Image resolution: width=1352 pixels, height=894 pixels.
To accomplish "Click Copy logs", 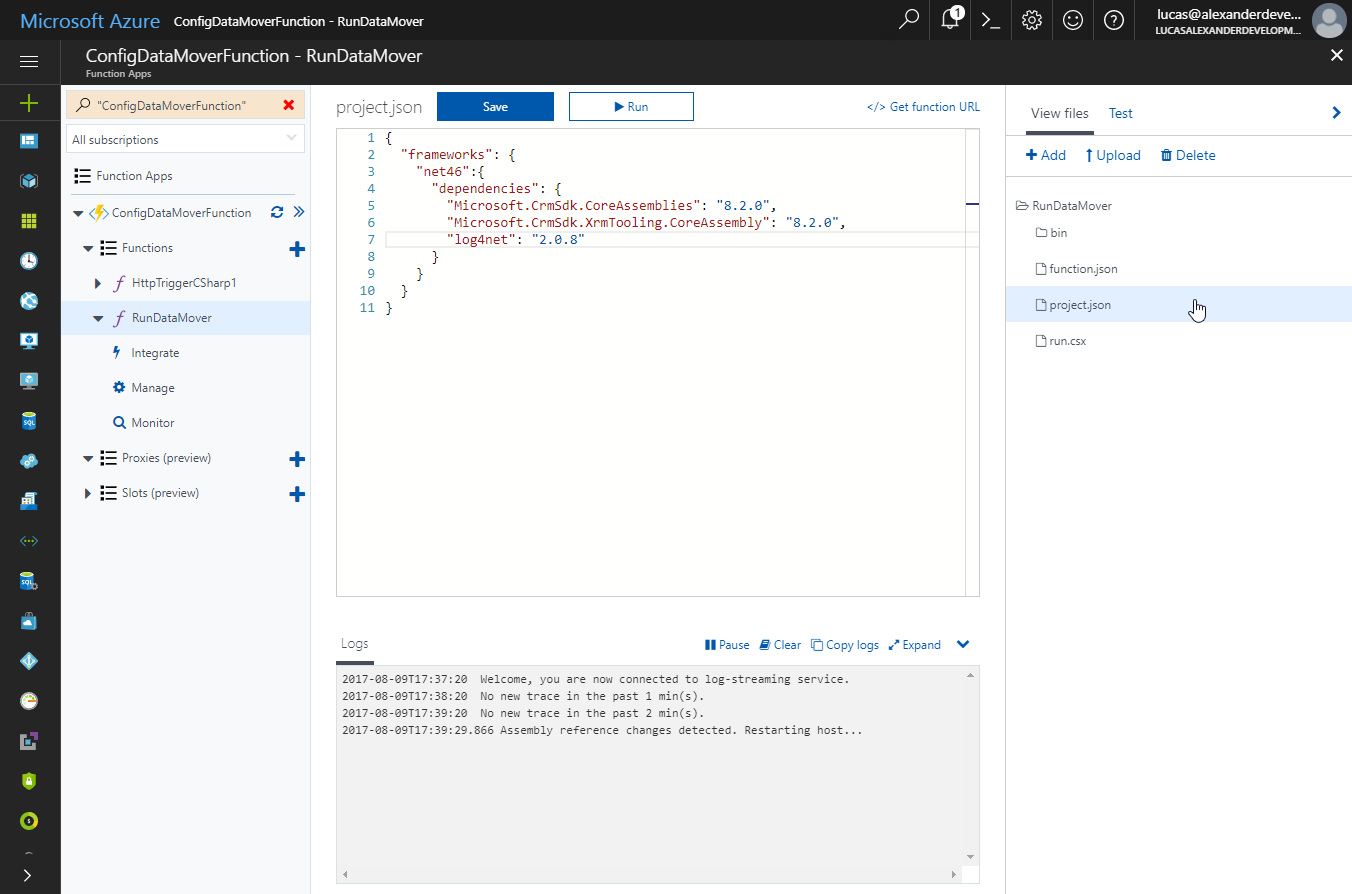I will pyautogui.click(x=845, y=645).
